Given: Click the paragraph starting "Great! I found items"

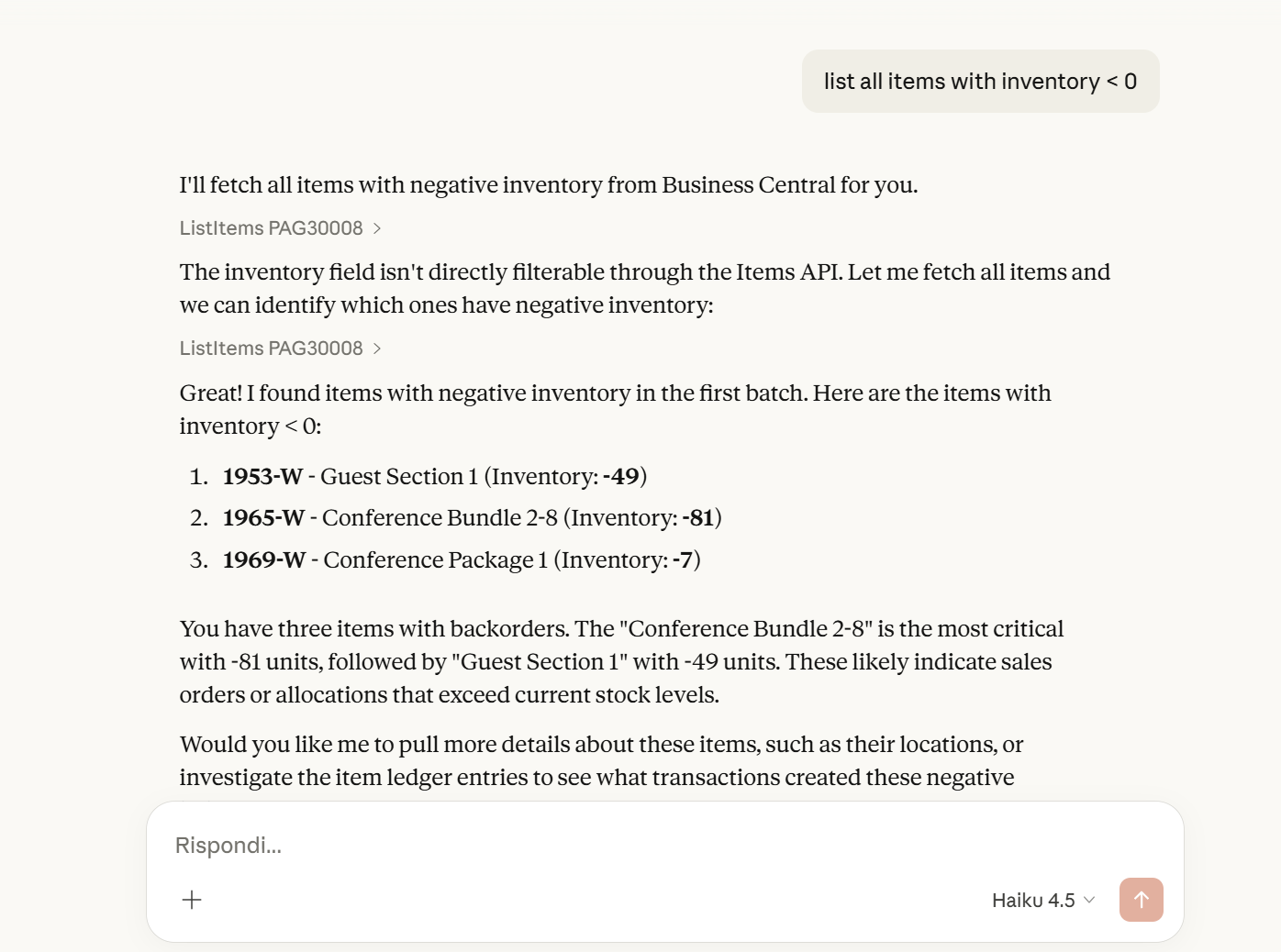Looking at the screenshot, I should tap(615, 409).
